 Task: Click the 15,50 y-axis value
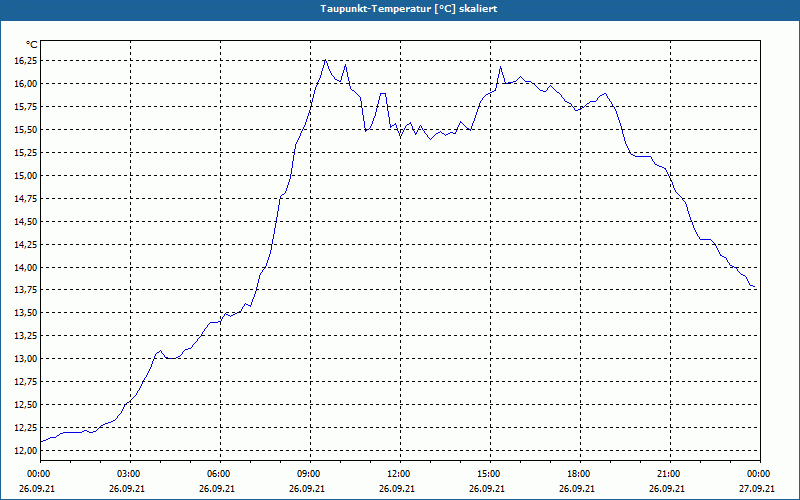25,130
